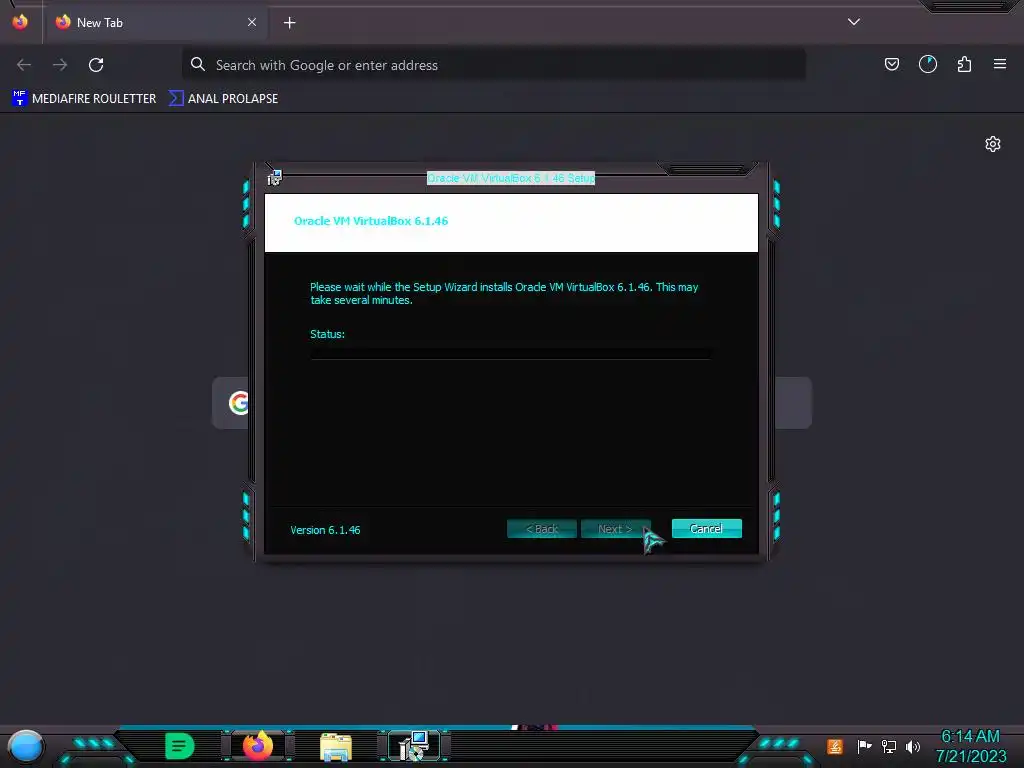Image resolution: width=1024 pixels, height=768 pixels.
Task: Open the volume speaker tray icon
Action: (x=913, y=746)
